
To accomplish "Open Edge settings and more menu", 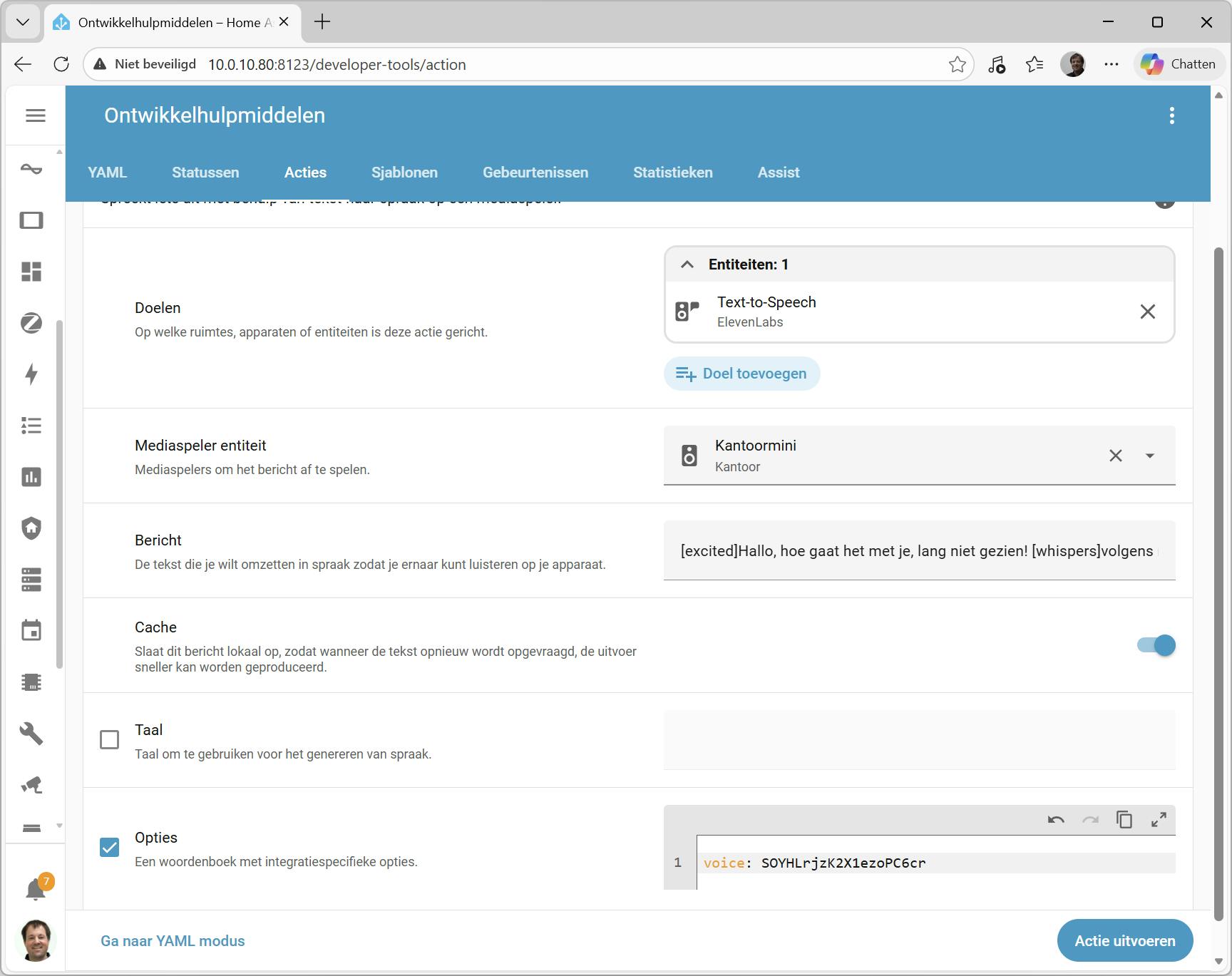I will pyautogui.click(x=1112, y=64).
